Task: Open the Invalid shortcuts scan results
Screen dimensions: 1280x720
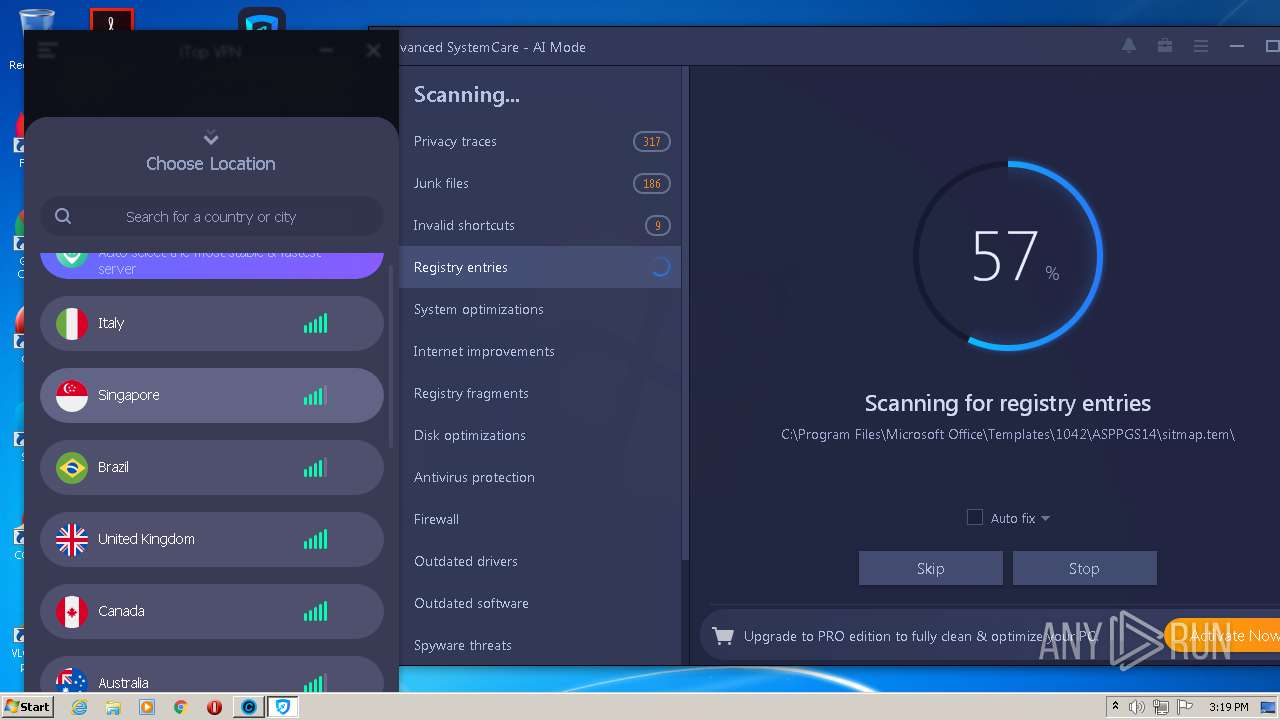Action: (540, 225)
